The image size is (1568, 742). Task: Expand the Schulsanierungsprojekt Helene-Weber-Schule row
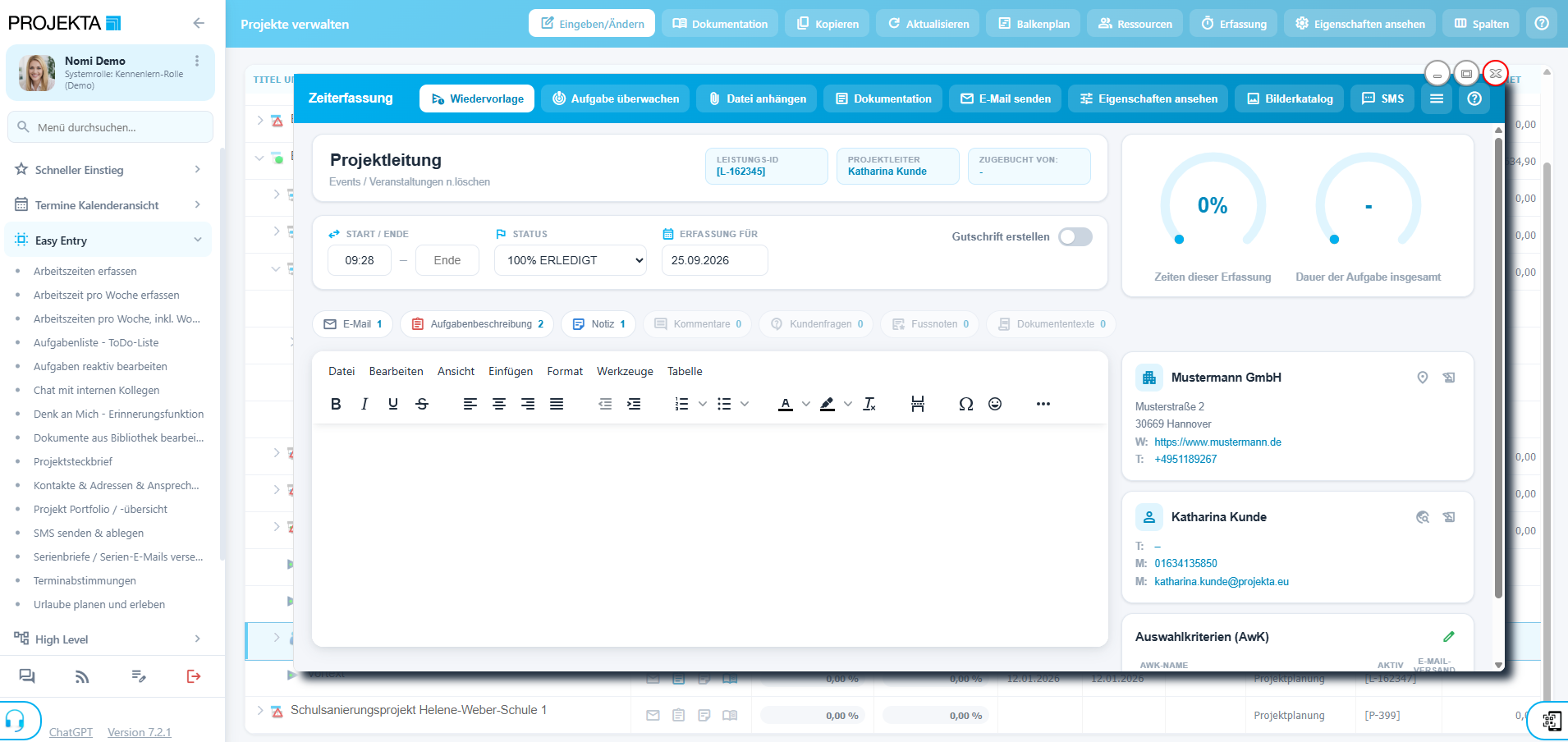(x=260, y=711)
